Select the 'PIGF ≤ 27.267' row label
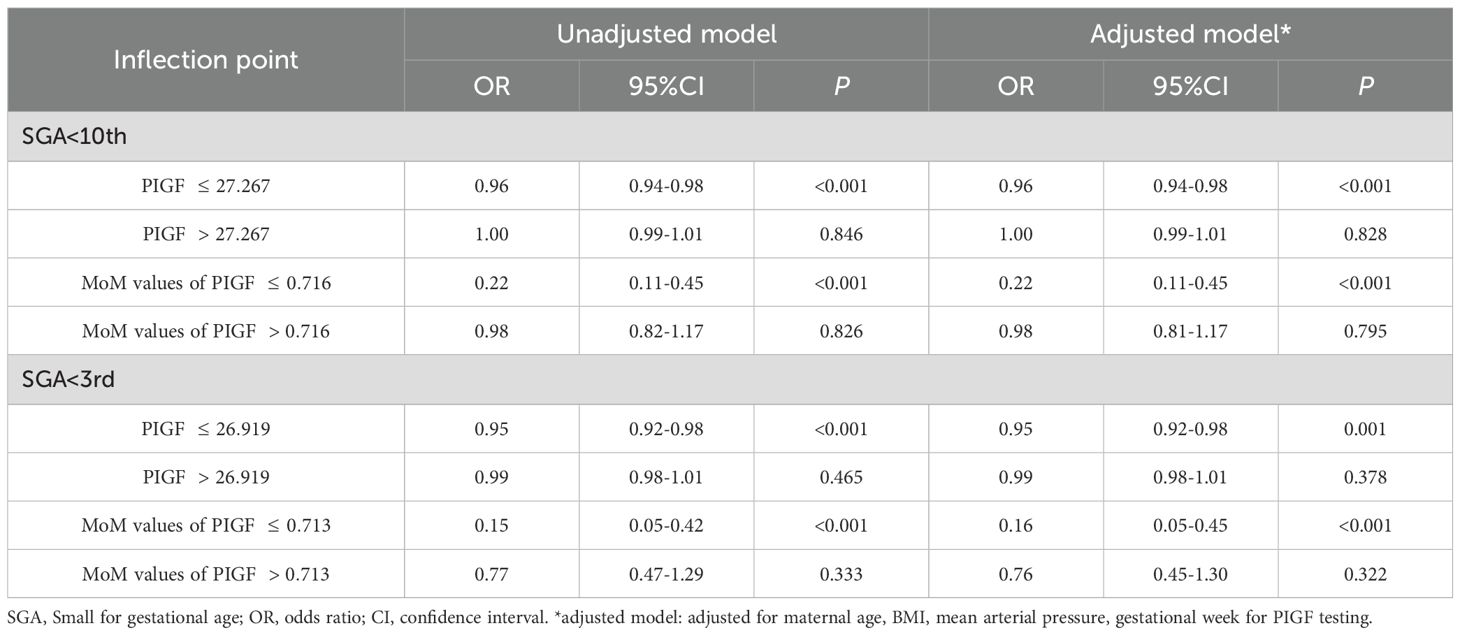Image resolution: width=1460 pixels, height=635 pixels. (x=206, y=186)
